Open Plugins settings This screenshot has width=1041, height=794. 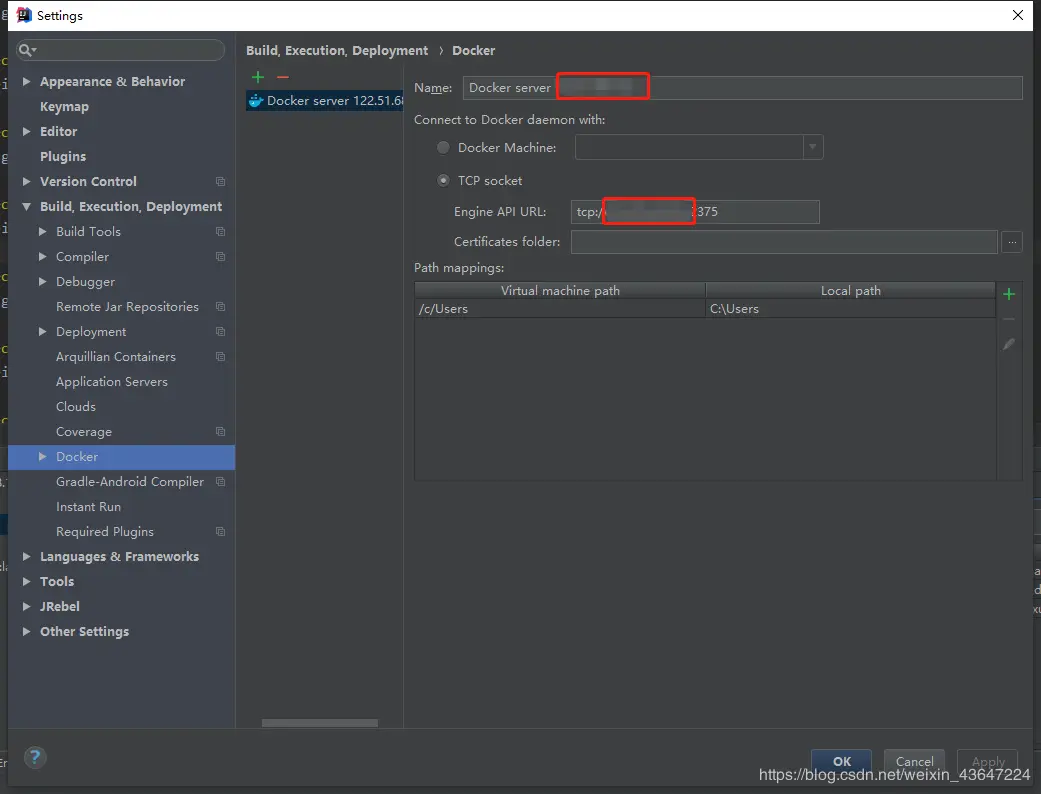coord(63,157)
